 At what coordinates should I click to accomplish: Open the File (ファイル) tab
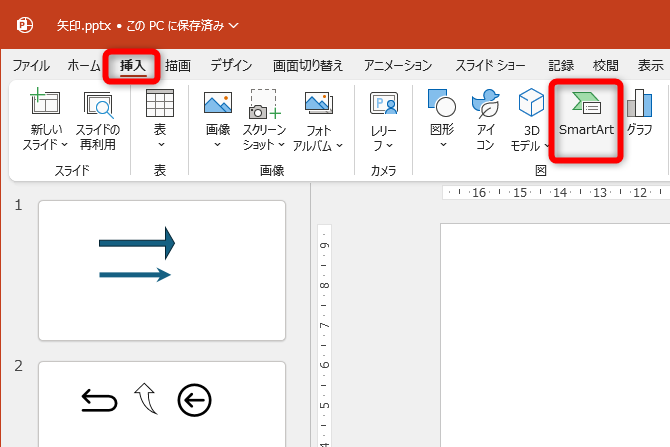(x=31, y=65)
